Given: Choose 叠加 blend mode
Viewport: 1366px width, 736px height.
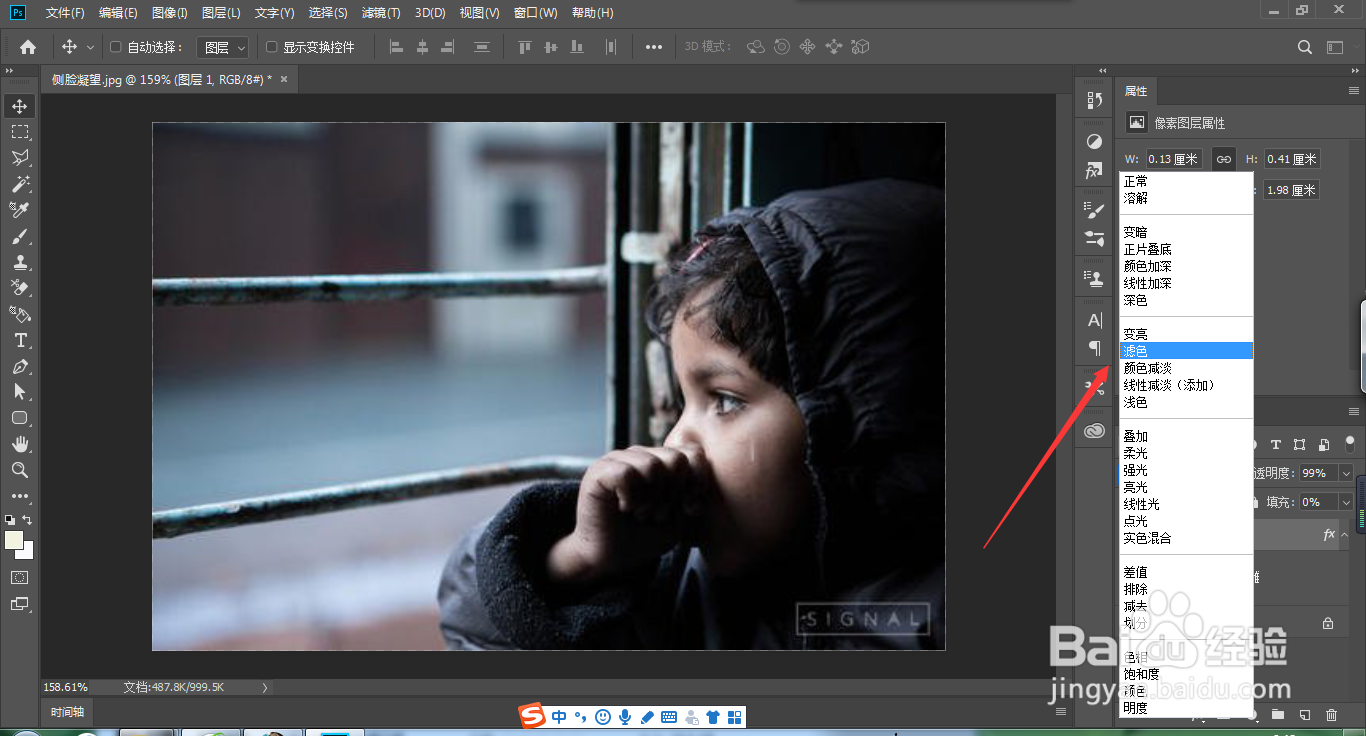Looking at the screenshot, I should coord(1186,436).
